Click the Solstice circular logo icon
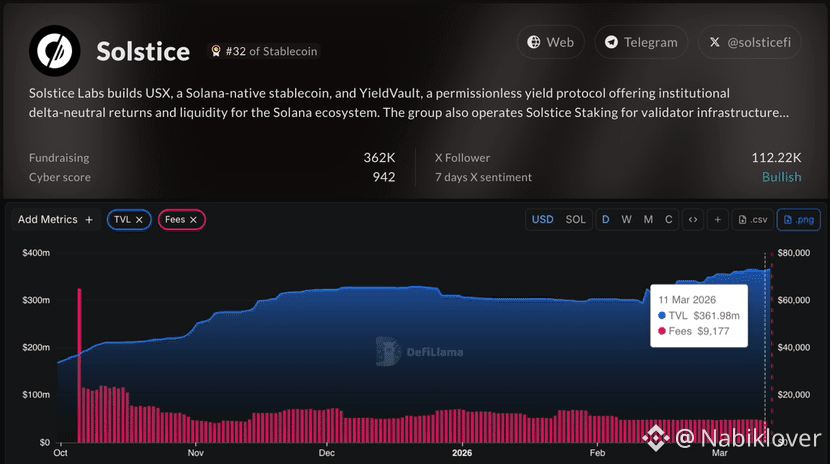 (x=55, y=51)
